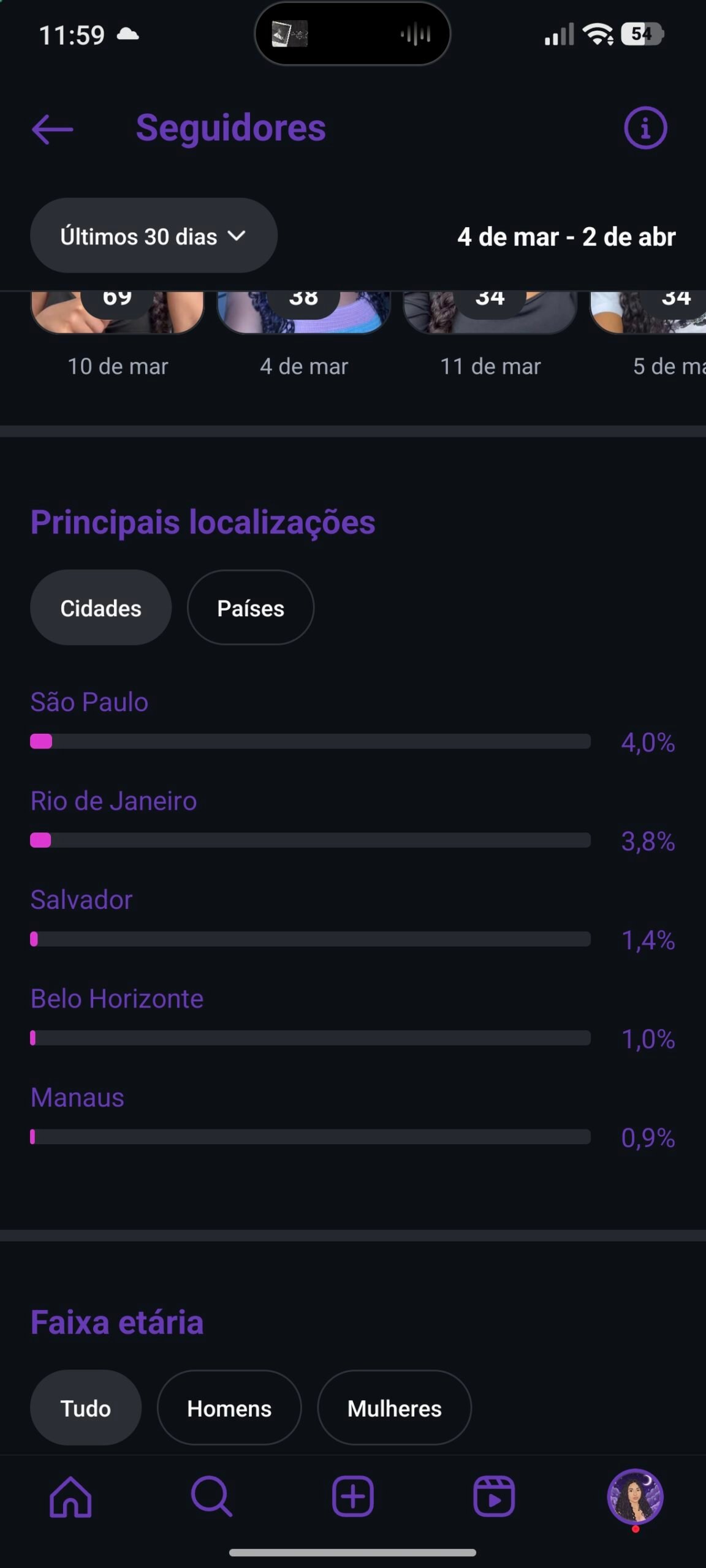
Task: Filter age range by Mulheres
Action: coord(394,1408)
